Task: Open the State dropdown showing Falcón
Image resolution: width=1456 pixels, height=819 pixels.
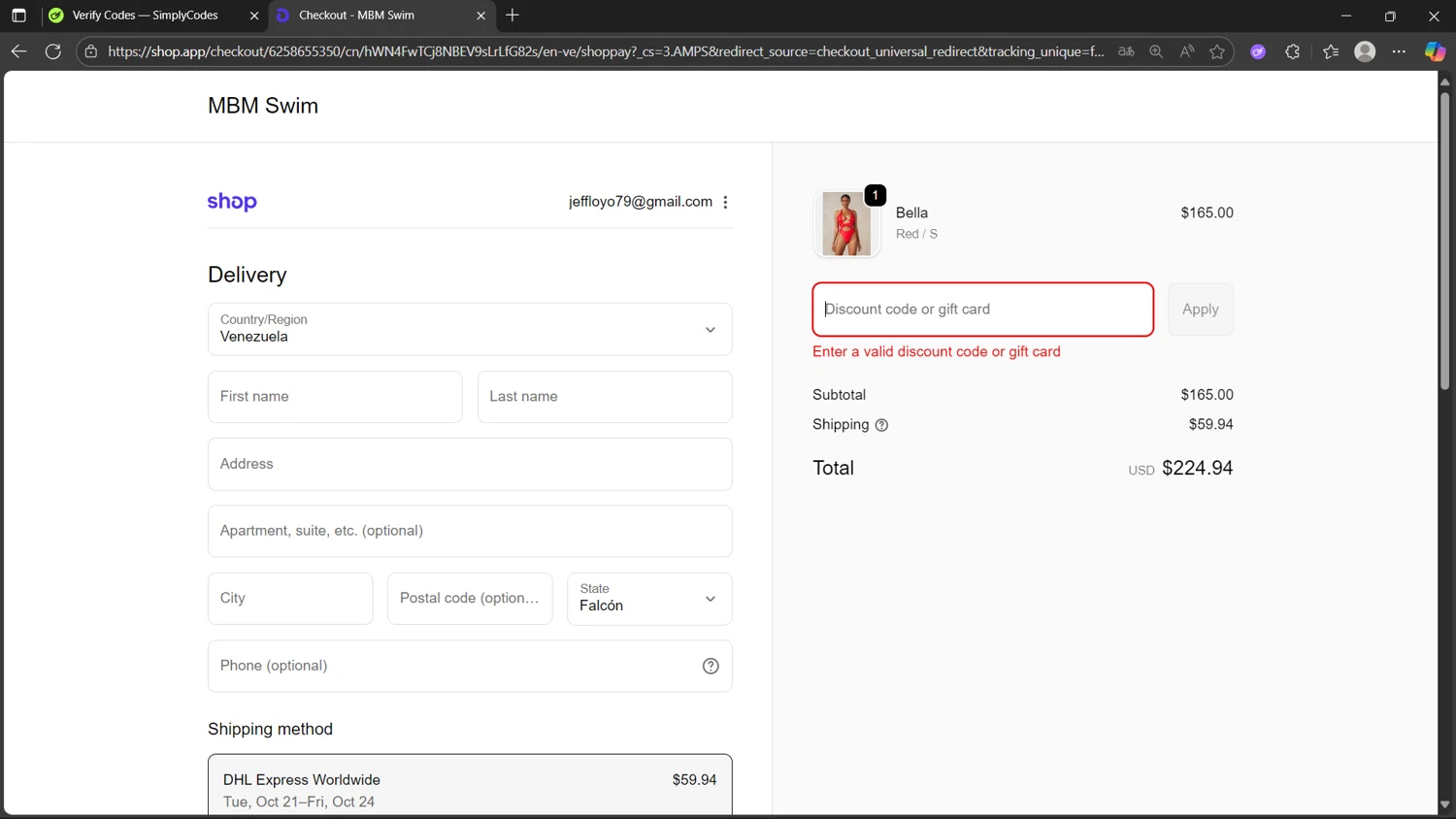Action: pos(649,599)
